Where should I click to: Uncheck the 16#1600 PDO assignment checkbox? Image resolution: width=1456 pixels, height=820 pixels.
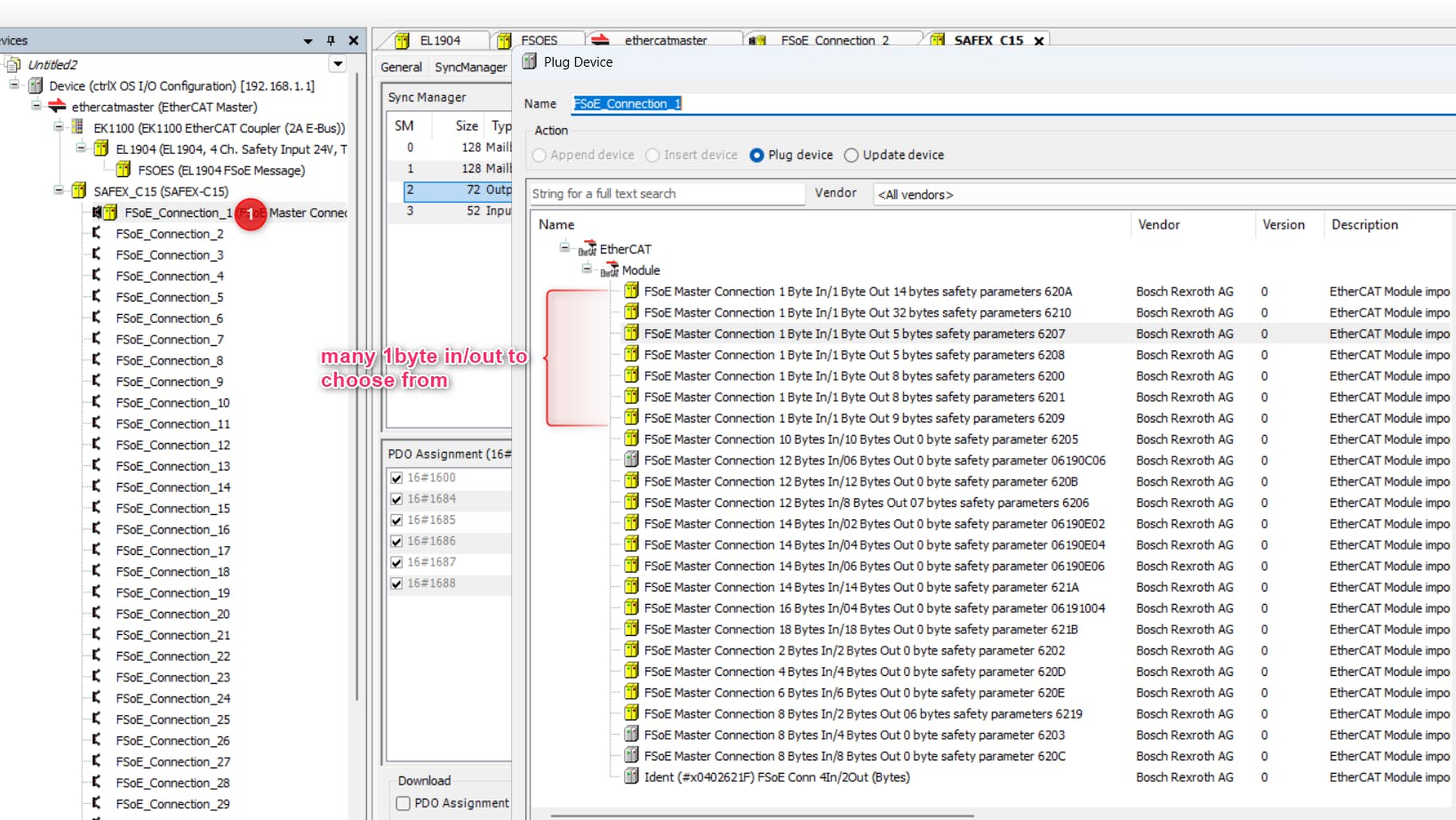396,478
